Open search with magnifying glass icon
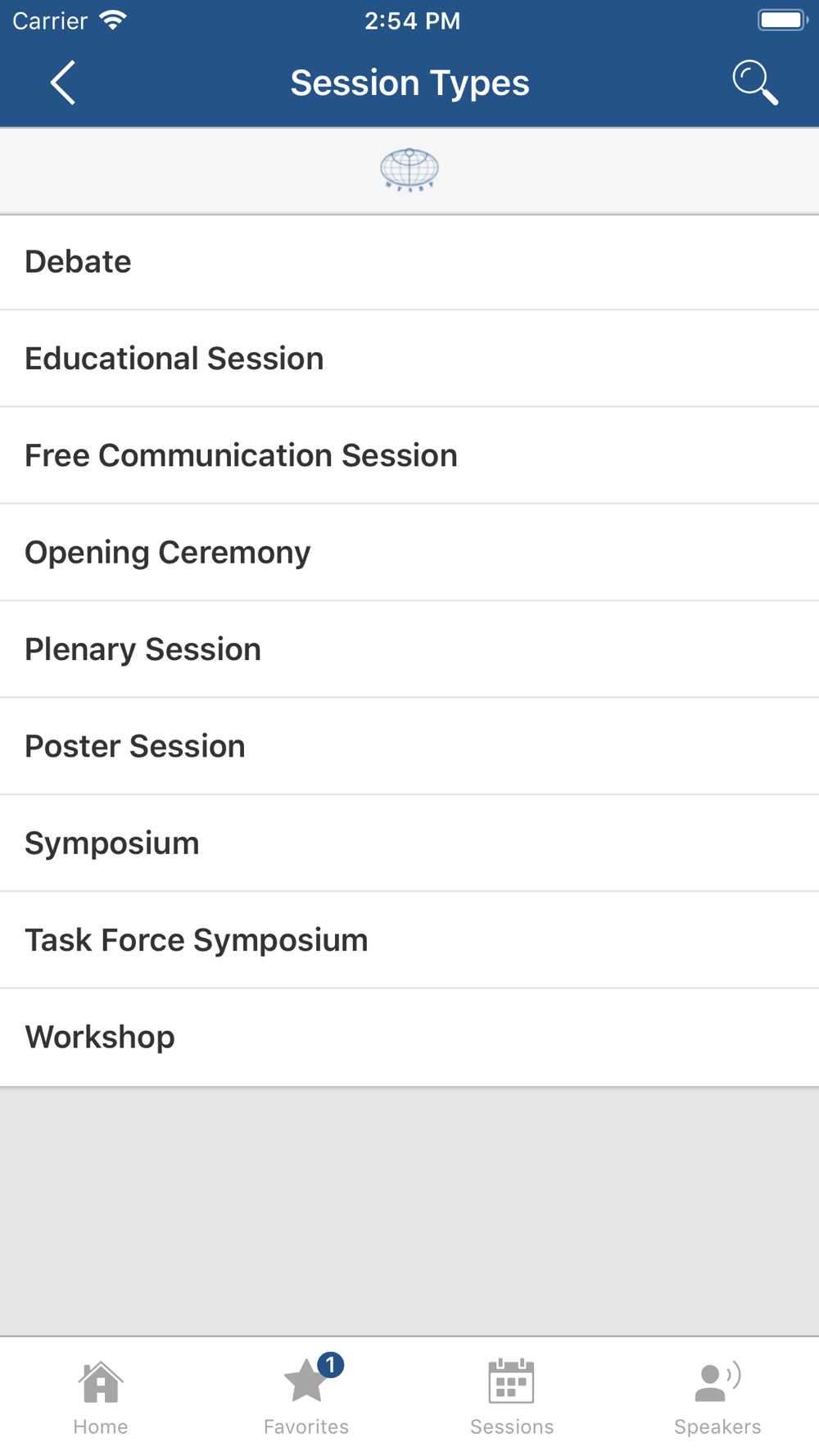 point(754,83)
